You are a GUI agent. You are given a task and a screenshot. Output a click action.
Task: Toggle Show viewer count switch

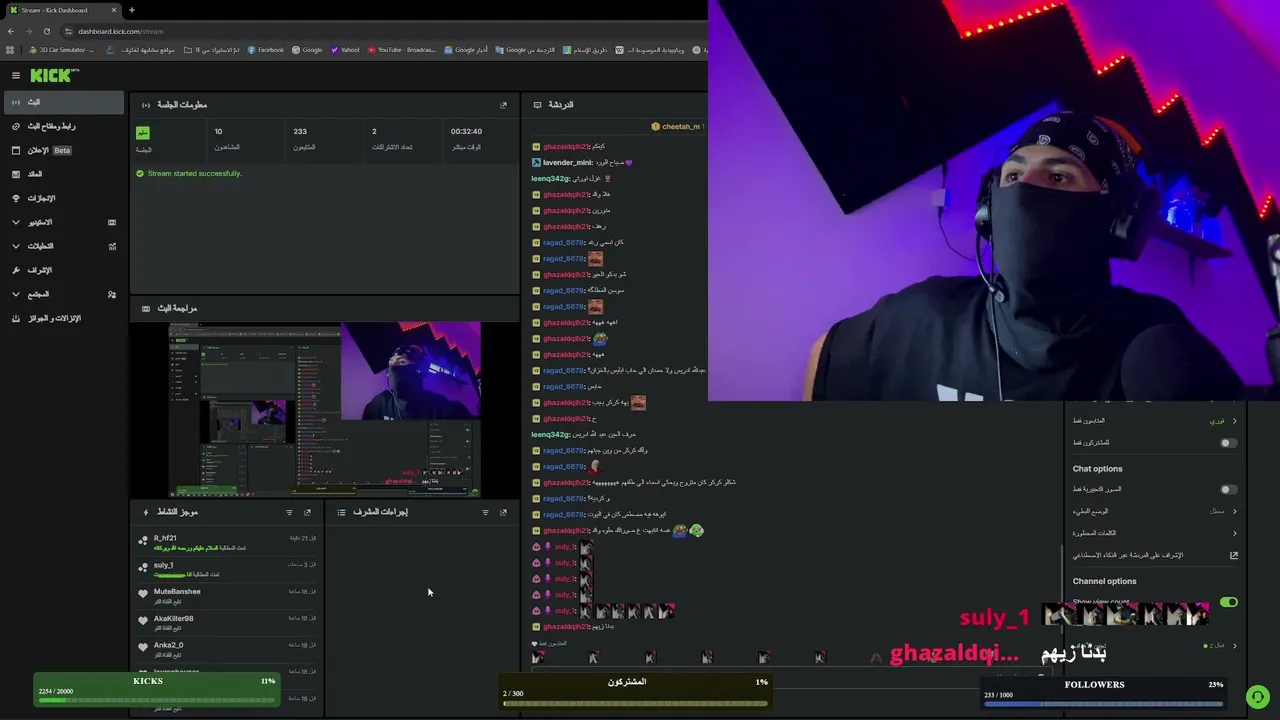[x=1229, y=602]
